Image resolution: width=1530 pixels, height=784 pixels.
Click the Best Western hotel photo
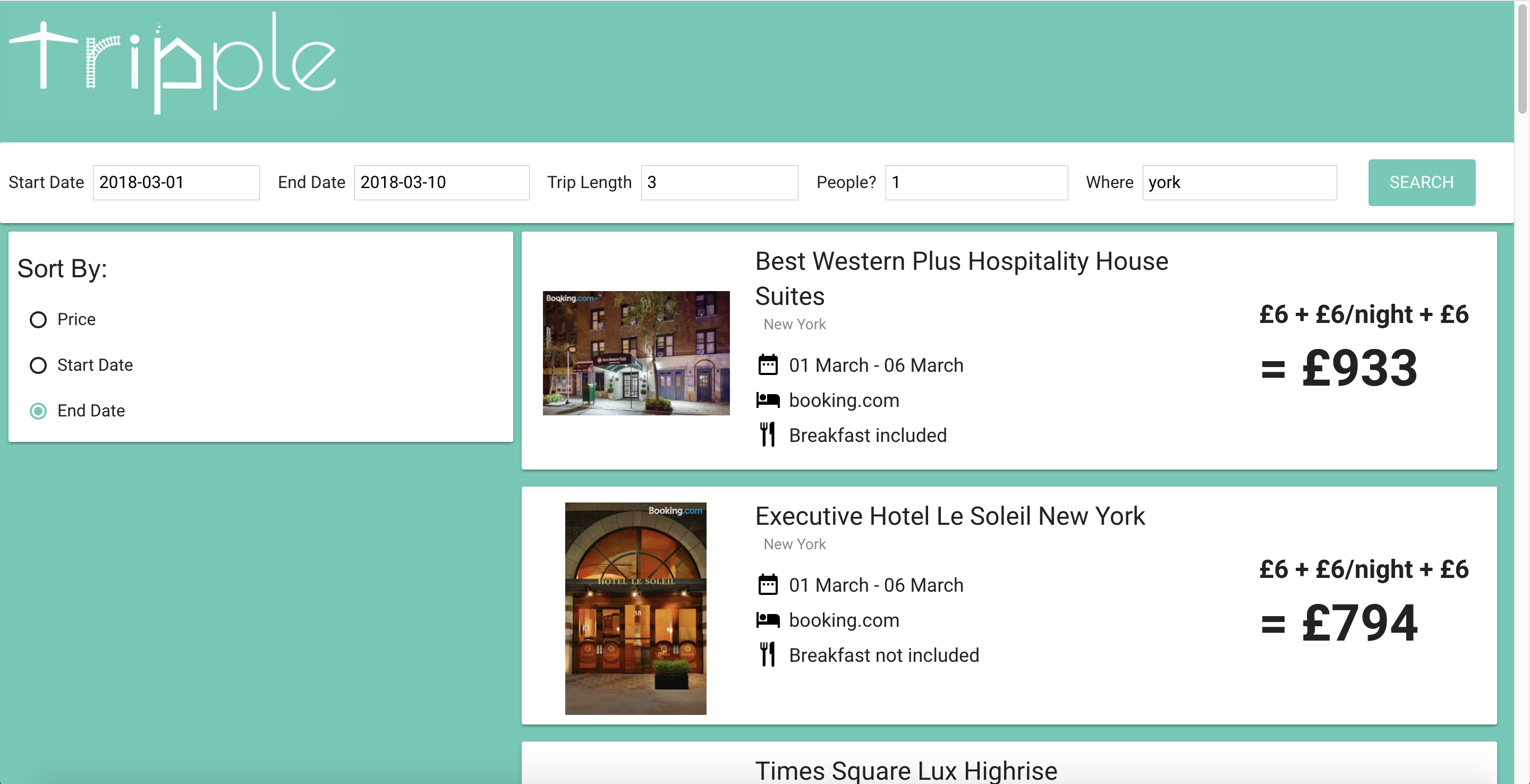[x=635, y=353]
